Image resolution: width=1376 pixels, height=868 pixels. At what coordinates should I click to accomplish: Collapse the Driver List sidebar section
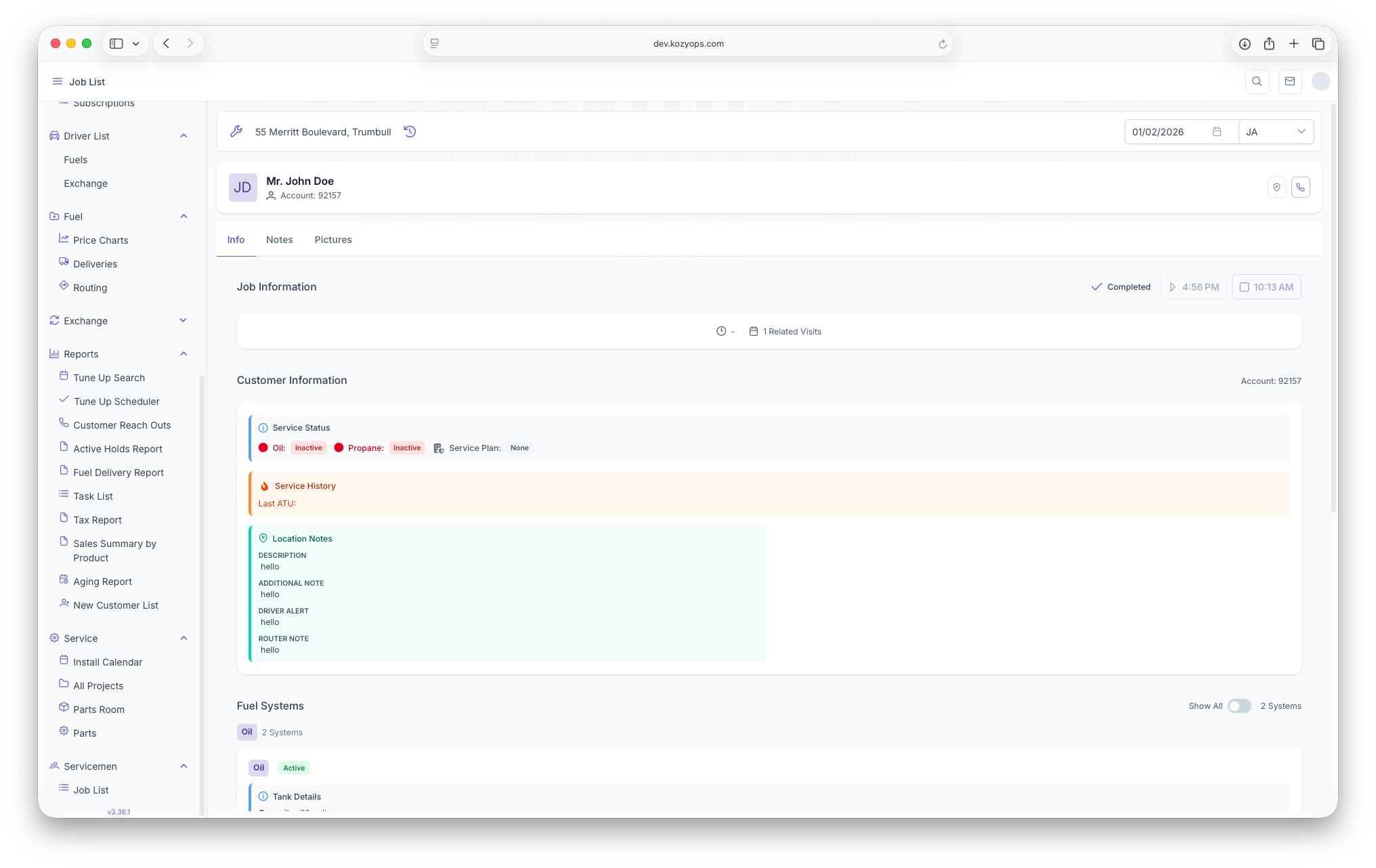[184, 136]
